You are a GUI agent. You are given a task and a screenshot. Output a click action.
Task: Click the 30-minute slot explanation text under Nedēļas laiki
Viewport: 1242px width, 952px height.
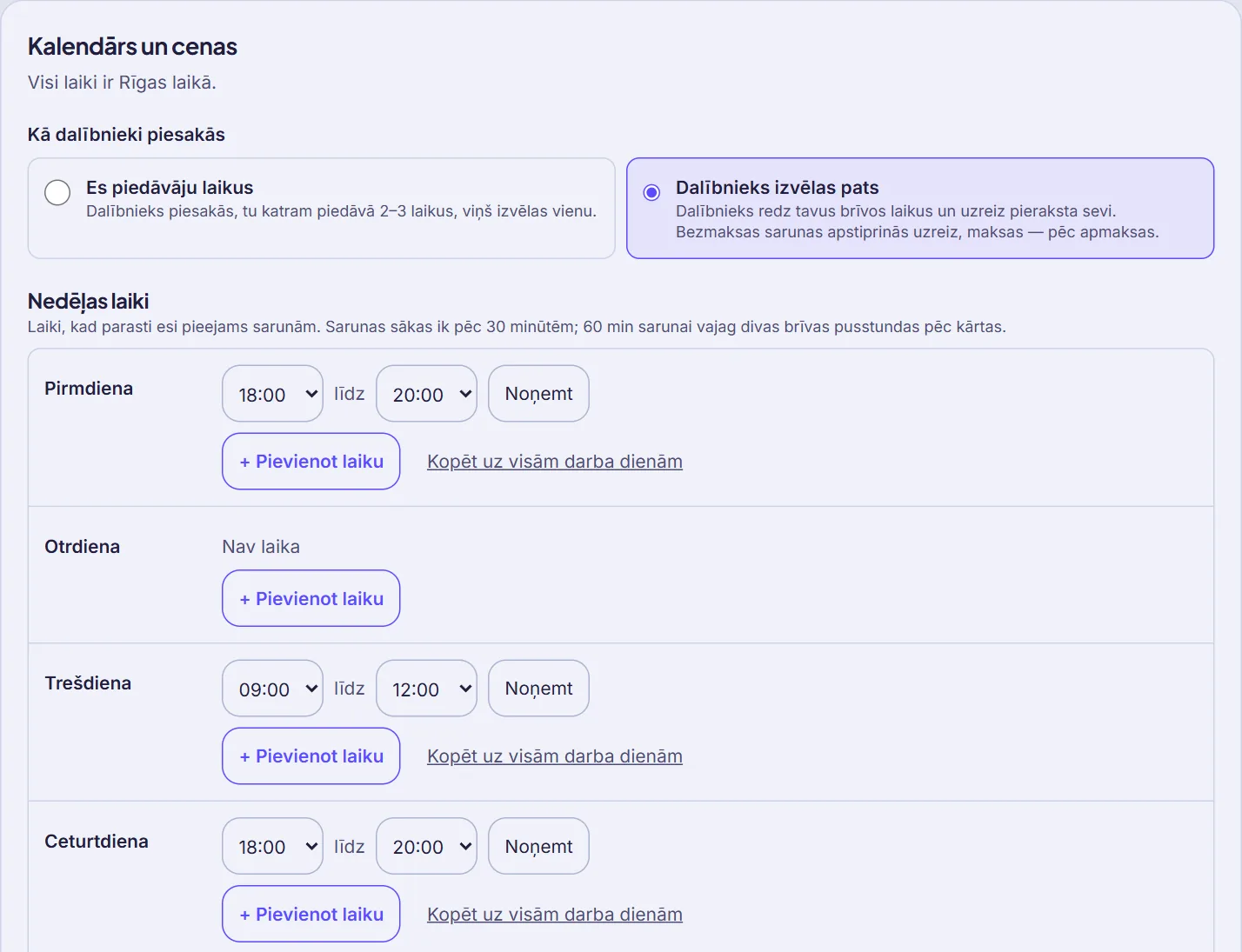(517, 327)
